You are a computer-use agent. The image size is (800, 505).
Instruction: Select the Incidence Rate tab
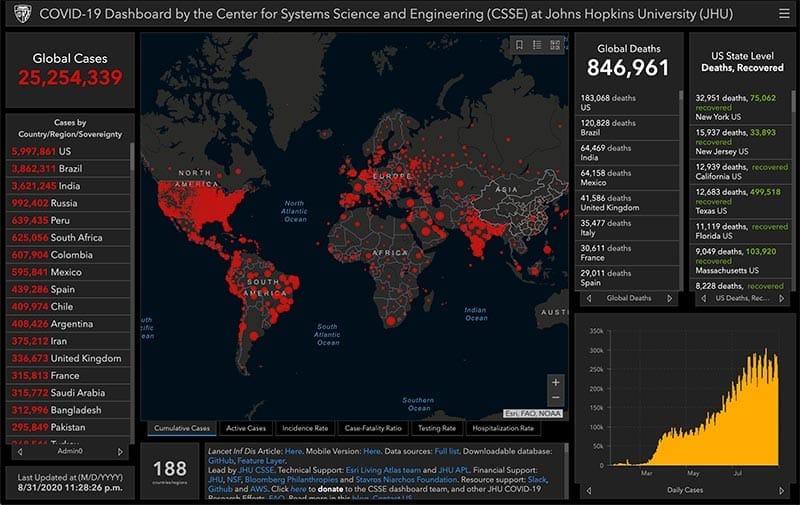(307, 428)
